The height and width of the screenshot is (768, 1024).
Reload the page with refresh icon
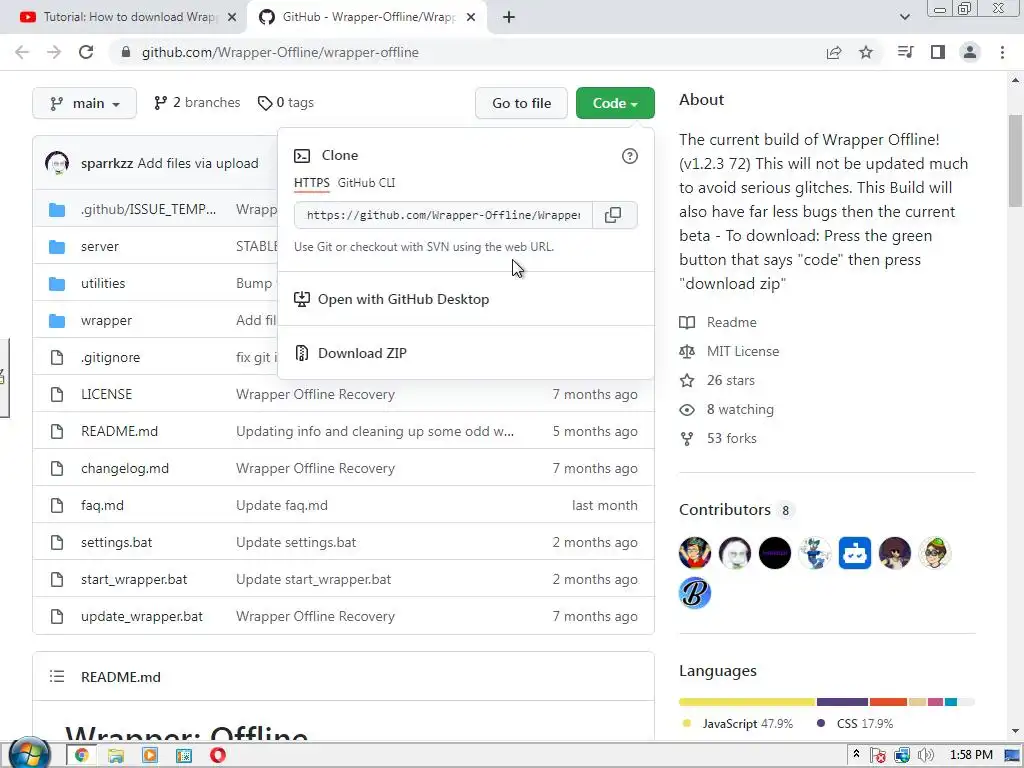[x=86, y=52]
